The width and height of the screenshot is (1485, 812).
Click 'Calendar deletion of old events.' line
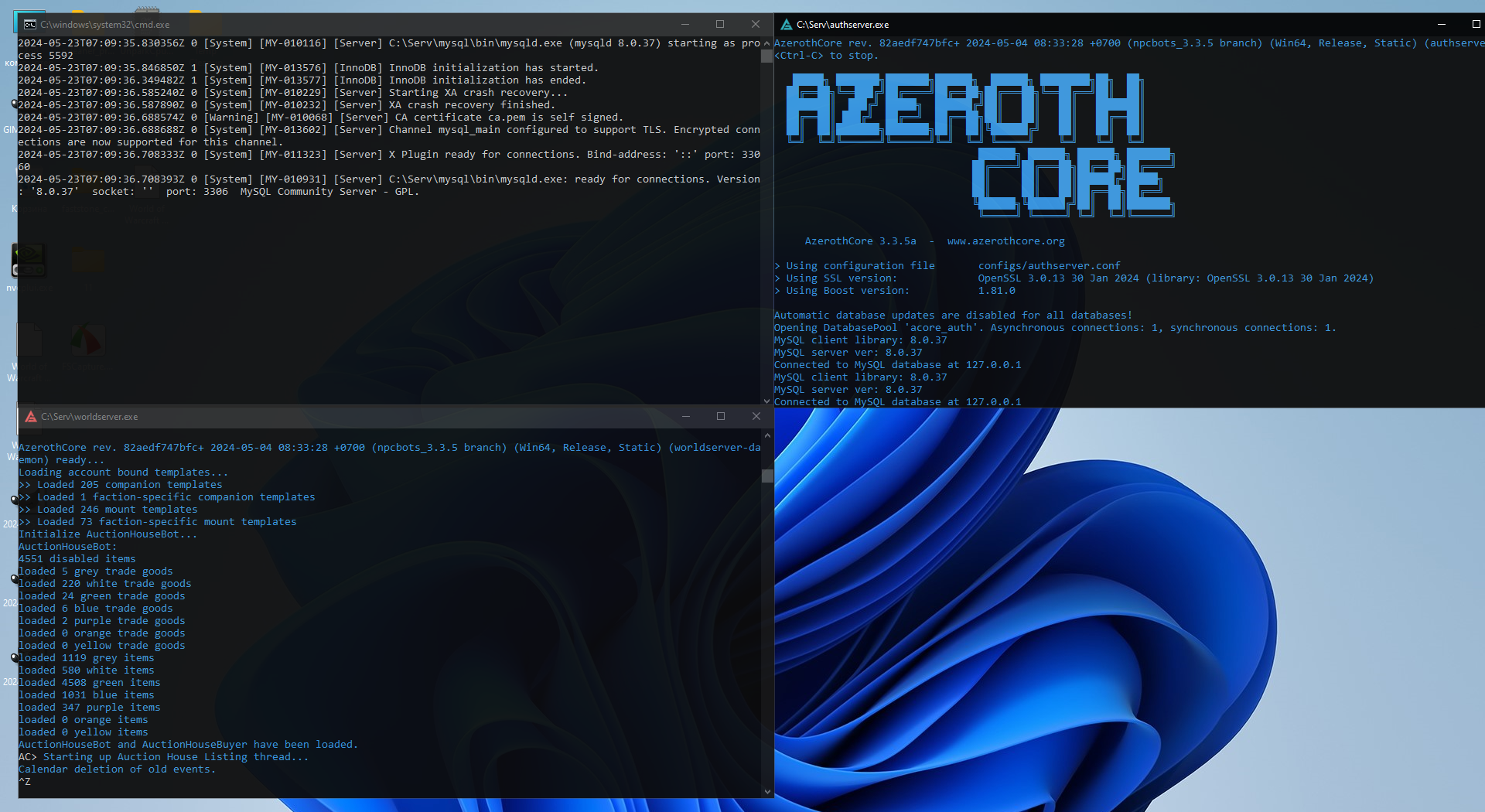coord(117,769)
